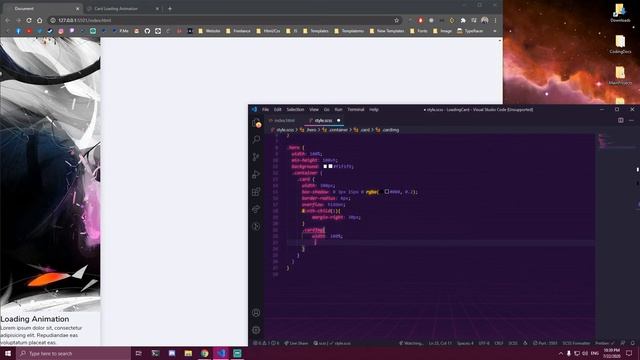Click the Split Editor icon in VS Code

point(620,120)
